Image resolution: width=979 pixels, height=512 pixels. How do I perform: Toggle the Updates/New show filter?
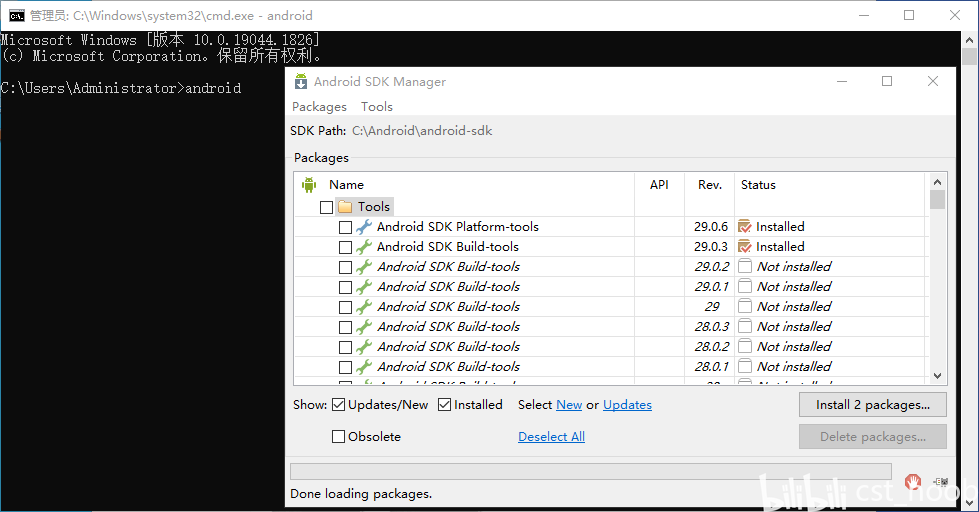338,405
